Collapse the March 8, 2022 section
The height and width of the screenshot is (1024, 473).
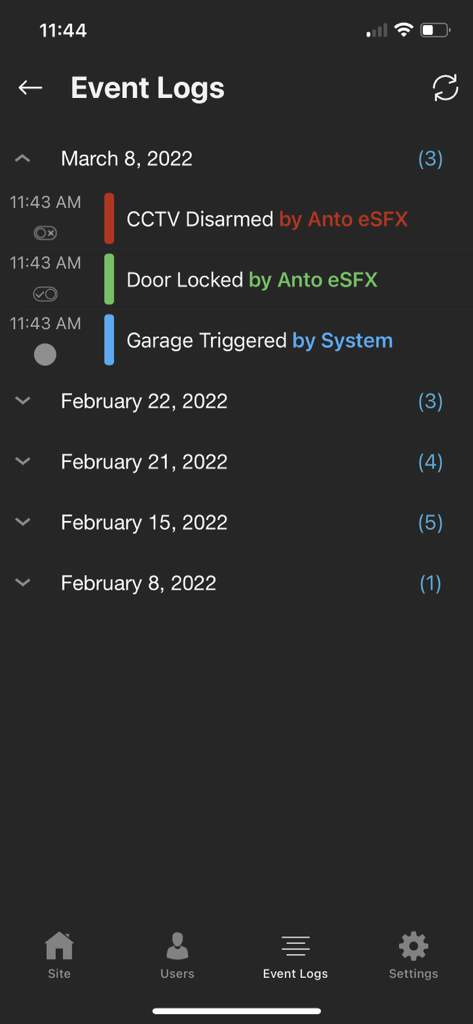pyautogui.click(x=23, y=158)
